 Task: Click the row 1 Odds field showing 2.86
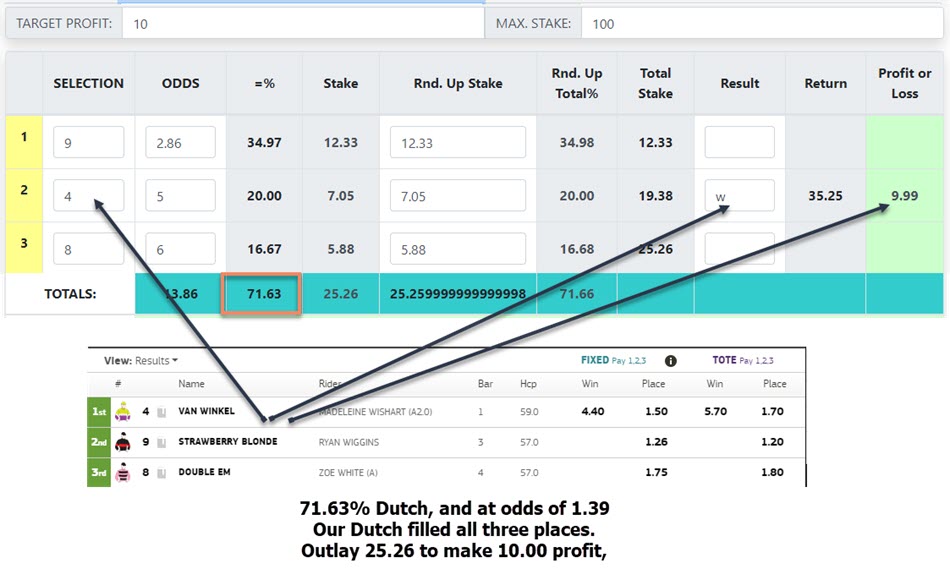coord(180,142)
